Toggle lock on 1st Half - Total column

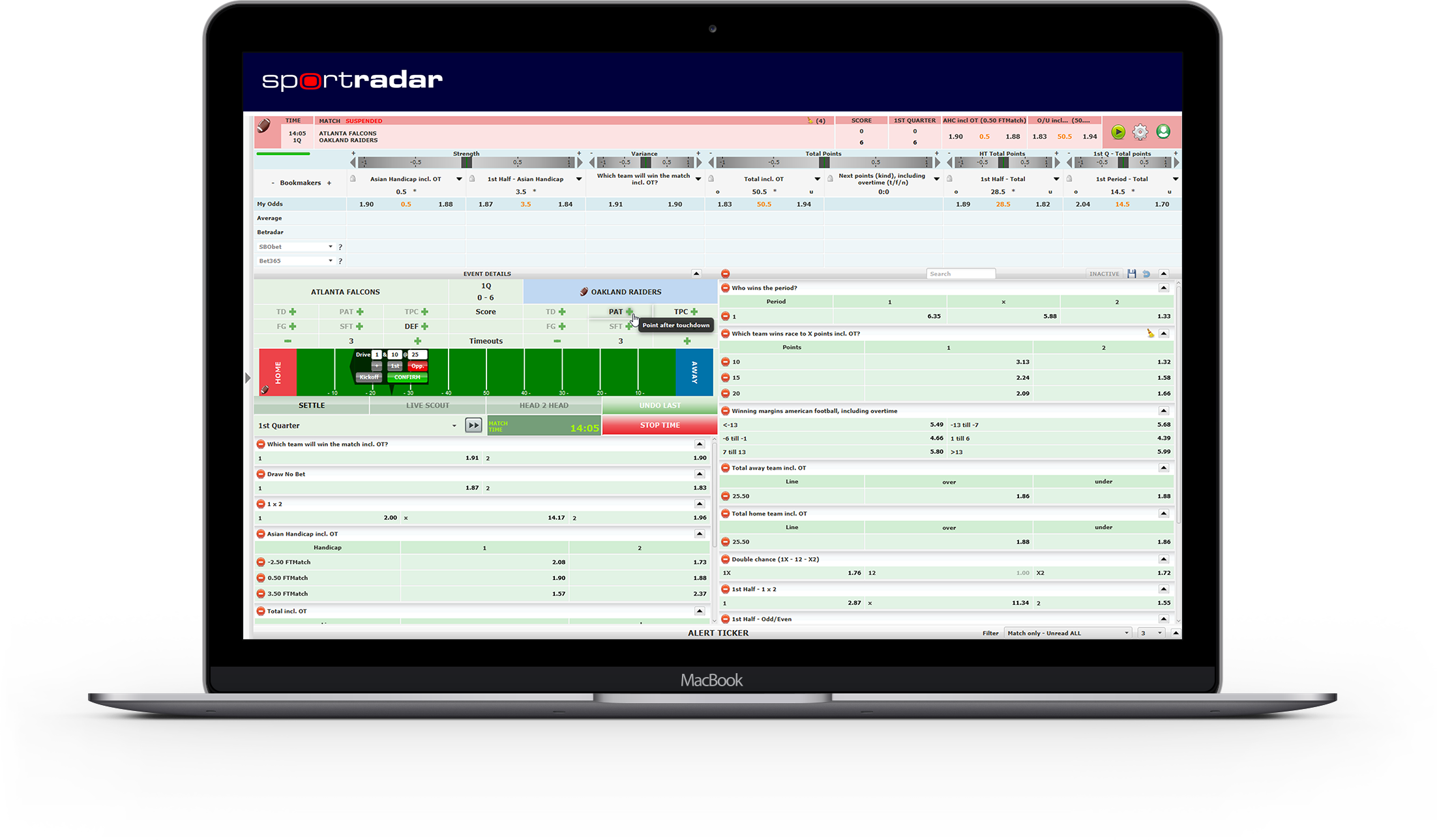click(950, 179)
